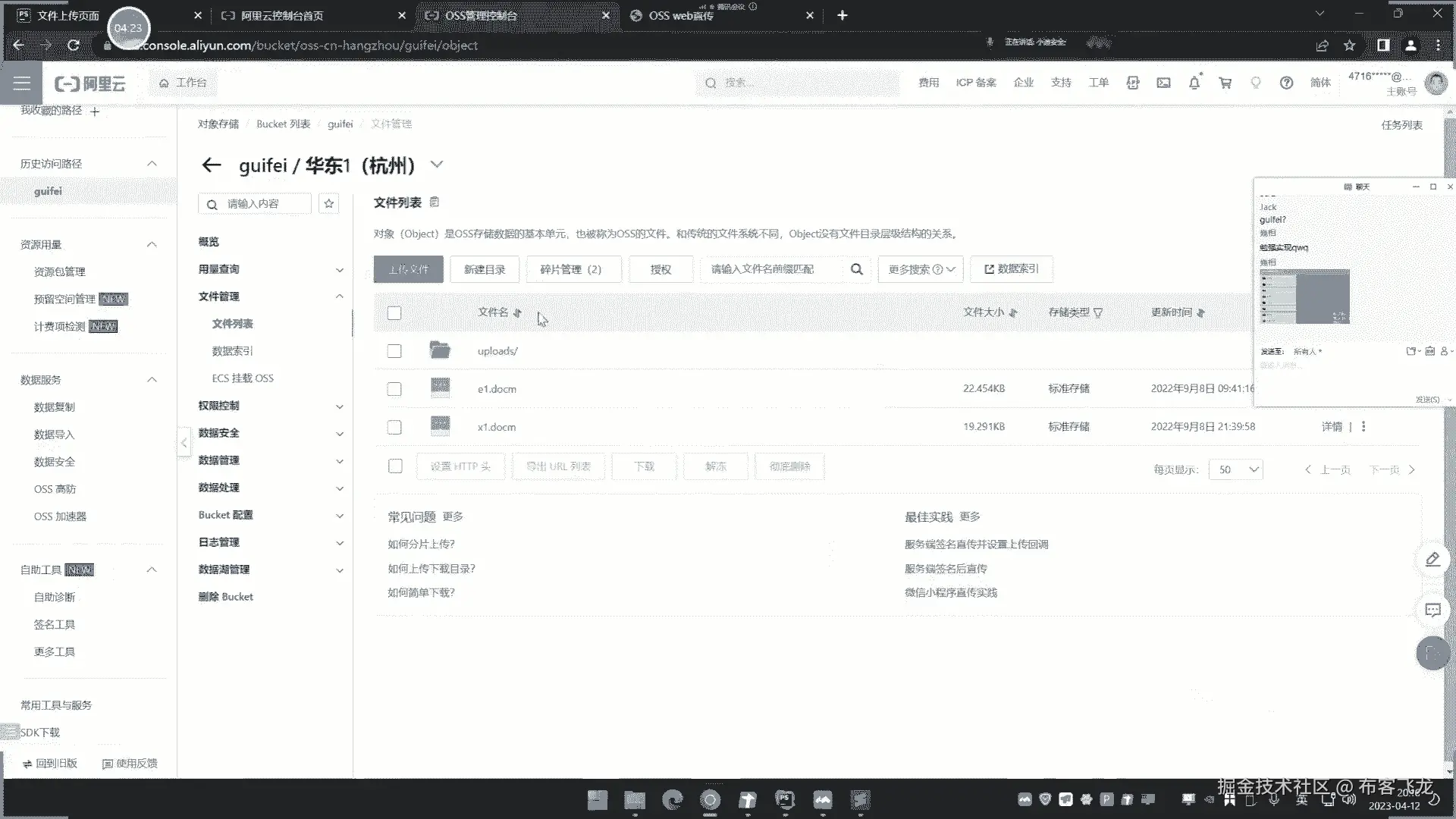Click the 上传文件 button
1456x819 pixels.
click(x=408, y=269)
